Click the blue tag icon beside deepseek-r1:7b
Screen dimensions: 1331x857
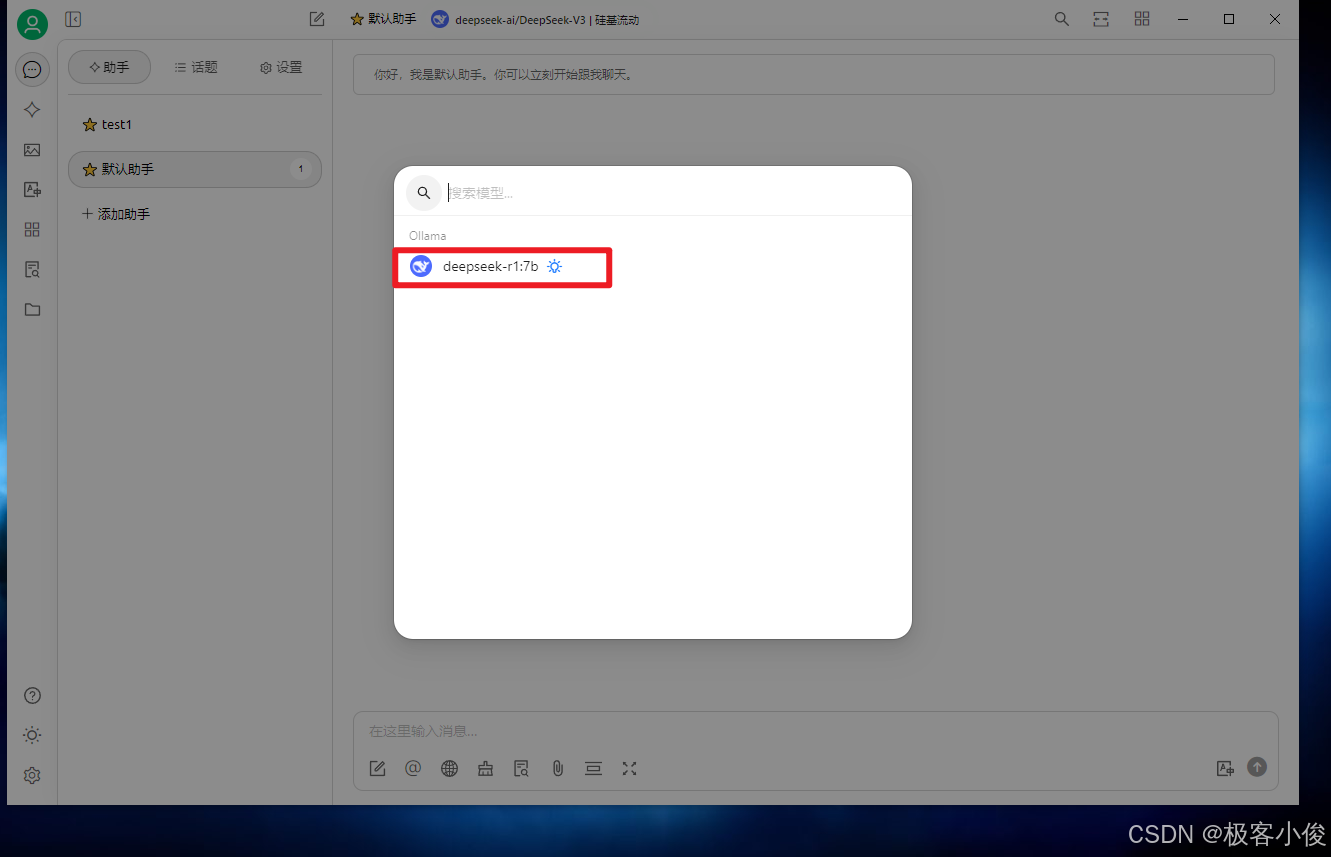tap(555, 267)
